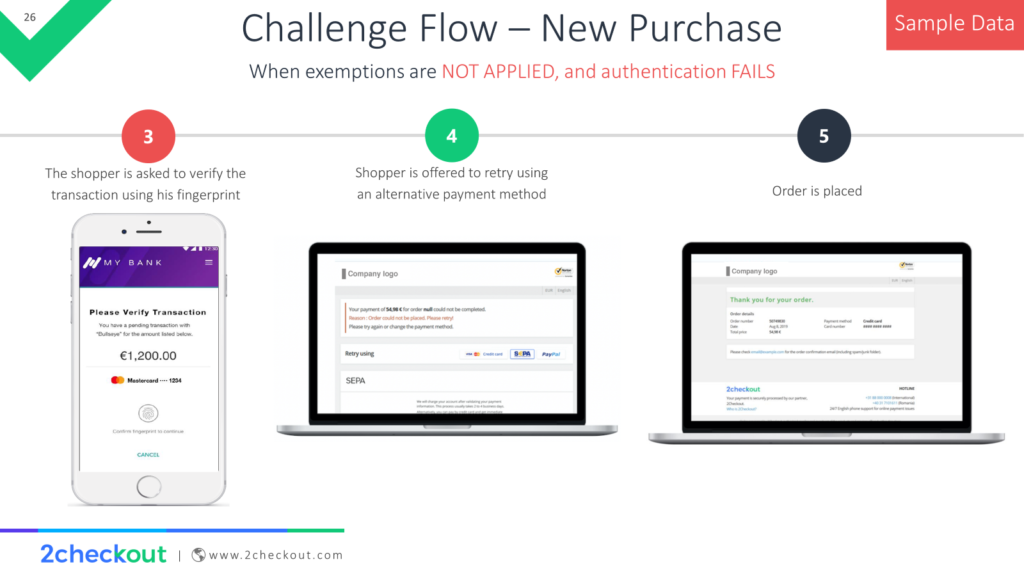Click the 2checkout link on right laptop
Image resolution: width=1024 pixels, height=576 pixels.
coord(743,389)
